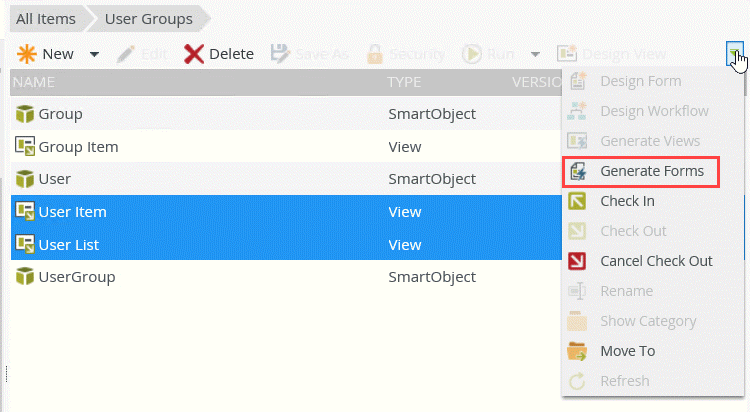Open the Run dropdown arrow
This screenshot has height=412, width=750.
pos(535,54)
